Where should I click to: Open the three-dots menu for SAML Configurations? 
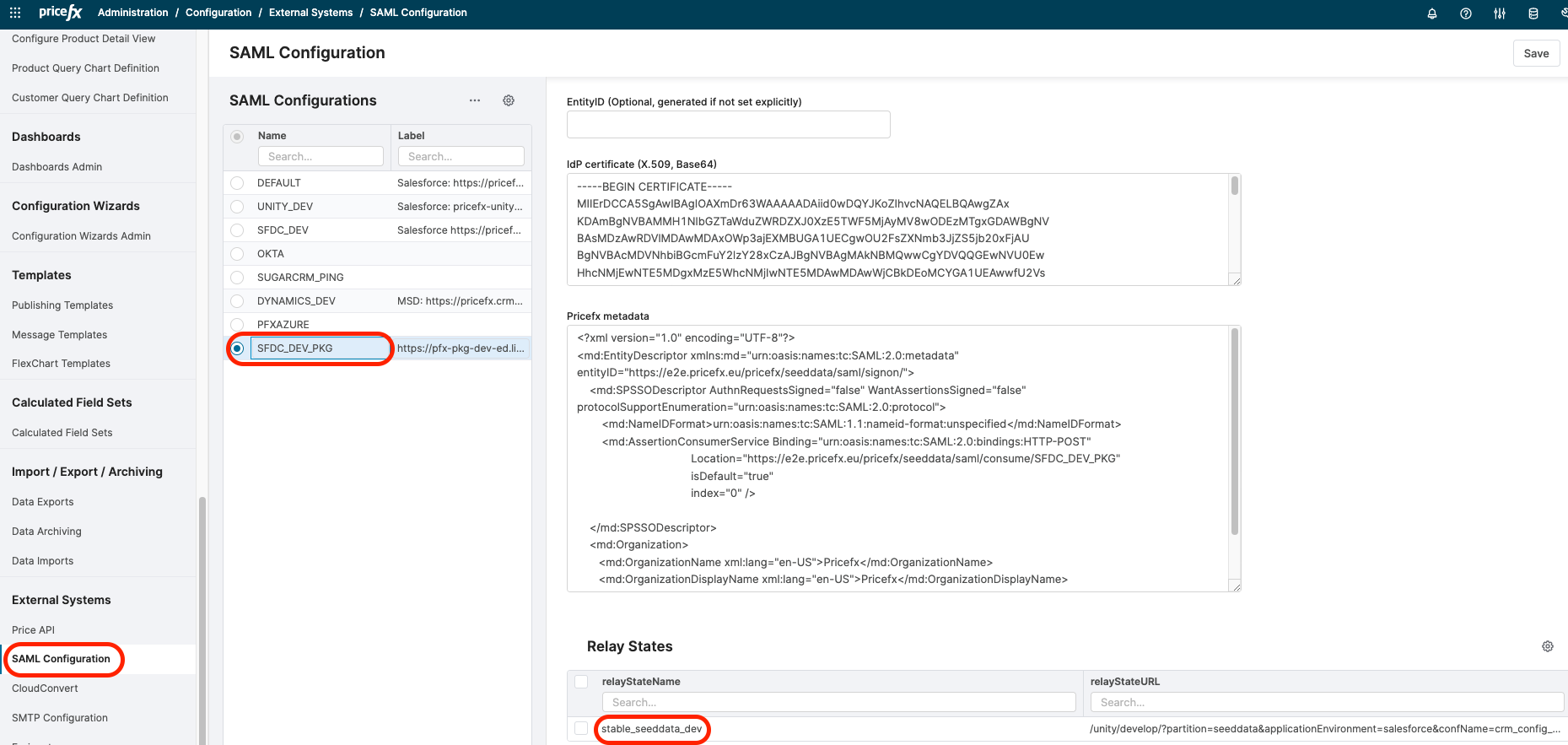(x=475, y=100)
